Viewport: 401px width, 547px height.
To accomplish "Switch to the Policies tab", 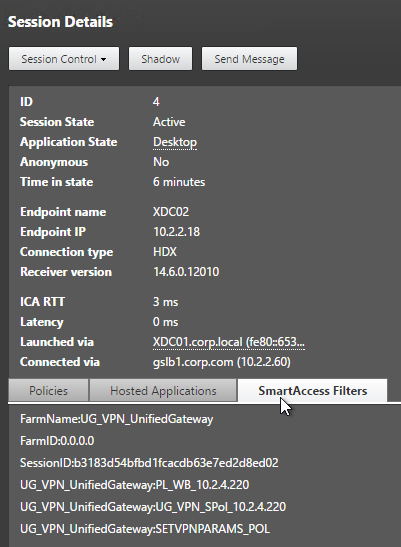I will 49,391.
